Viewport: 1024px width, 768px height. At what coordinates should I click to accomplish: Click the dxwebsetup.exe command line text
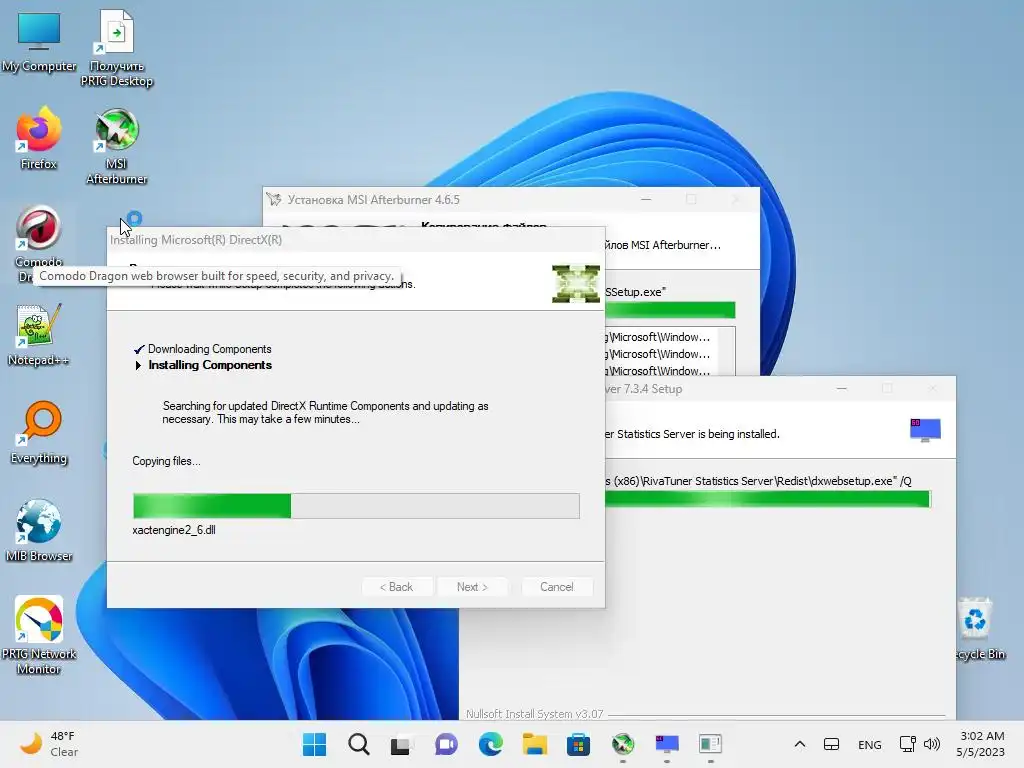point(758,481)
